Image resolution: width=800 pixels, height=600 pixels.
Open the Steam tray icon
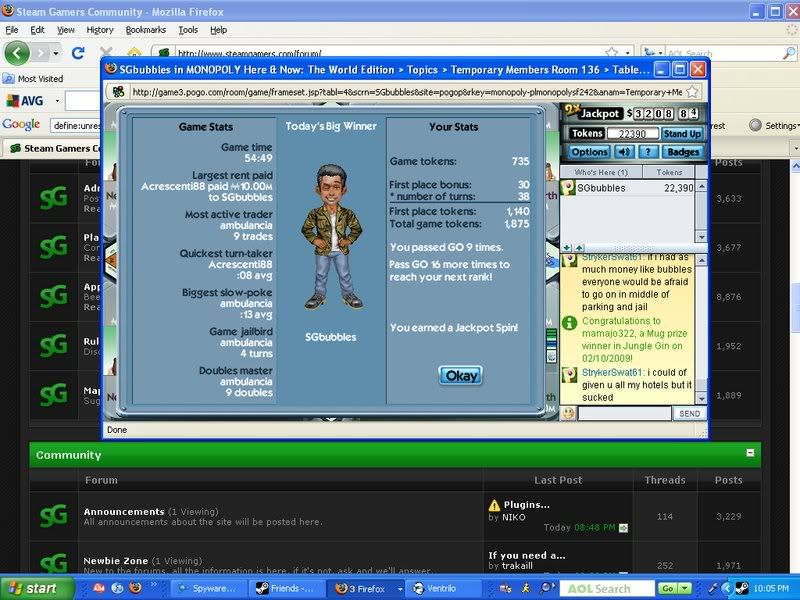point(741,588)
